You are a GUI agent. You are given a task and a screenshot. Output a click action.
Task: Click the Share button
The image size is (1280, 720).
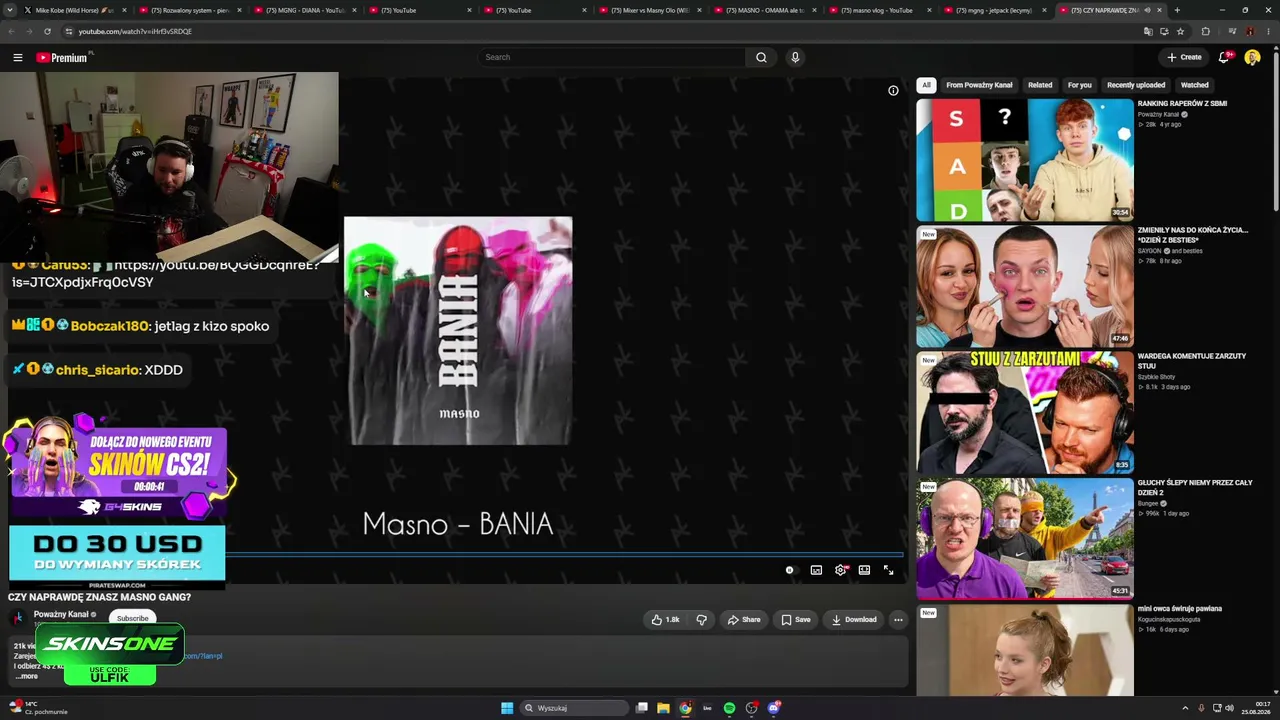743,619
